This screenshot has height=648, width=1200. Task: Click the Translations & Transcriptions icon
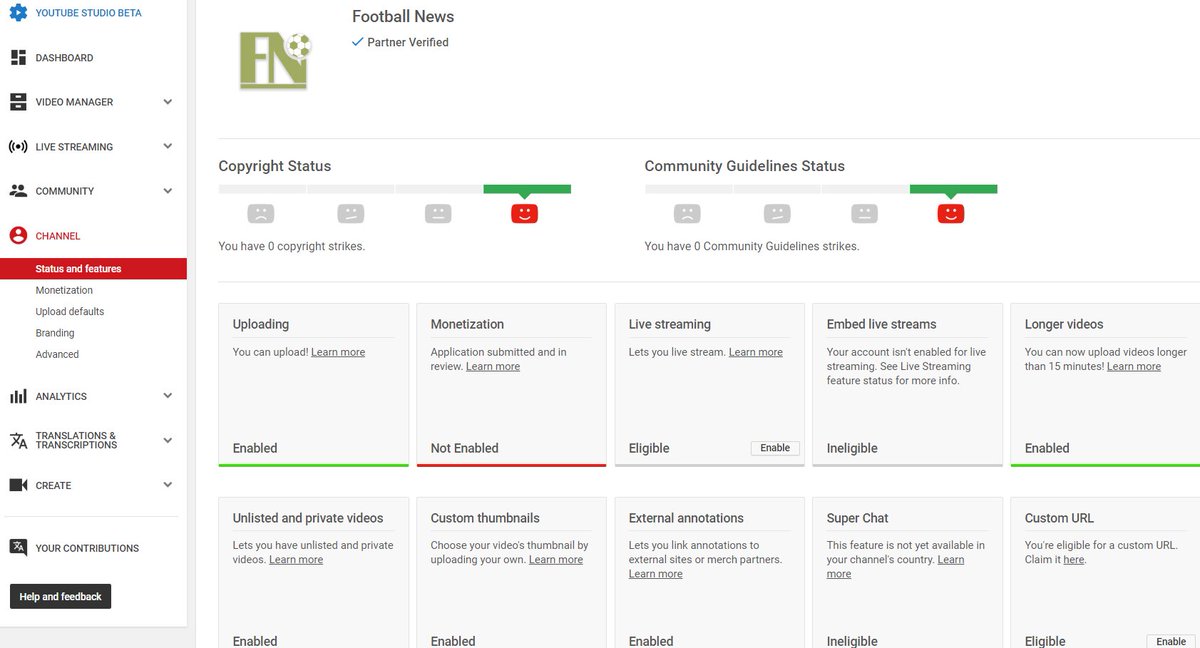pos(18,441)
